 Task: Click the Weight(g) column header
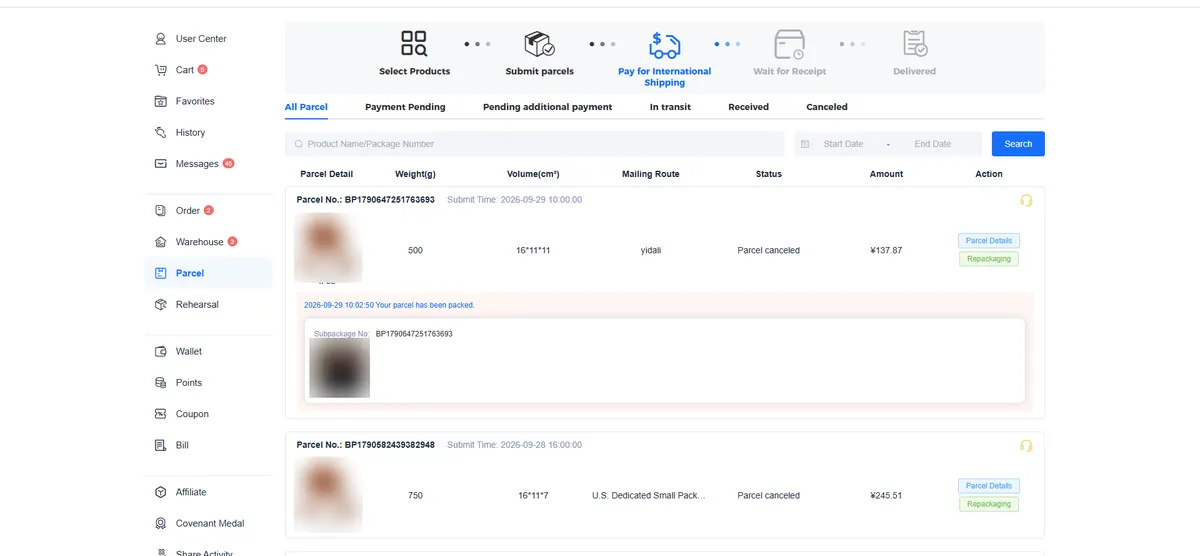pos(415,174)
